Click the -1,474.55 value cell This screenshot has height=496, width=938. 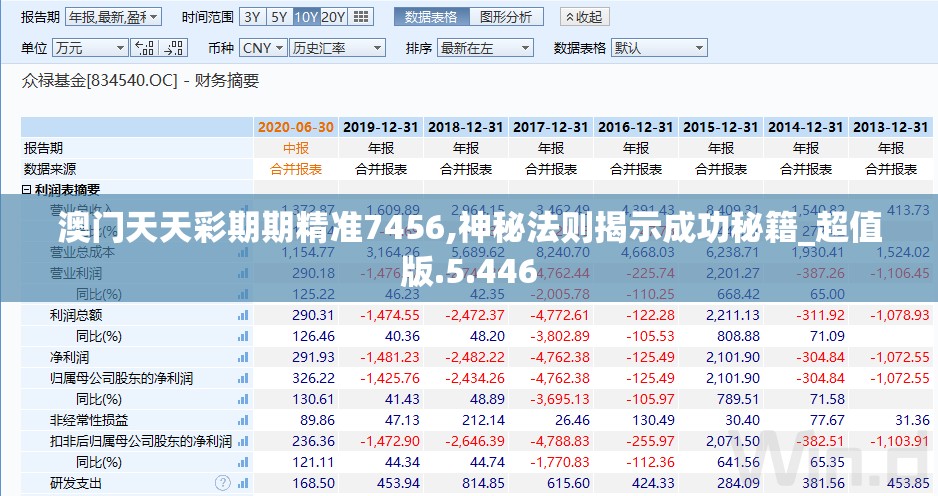pos(389,315)
